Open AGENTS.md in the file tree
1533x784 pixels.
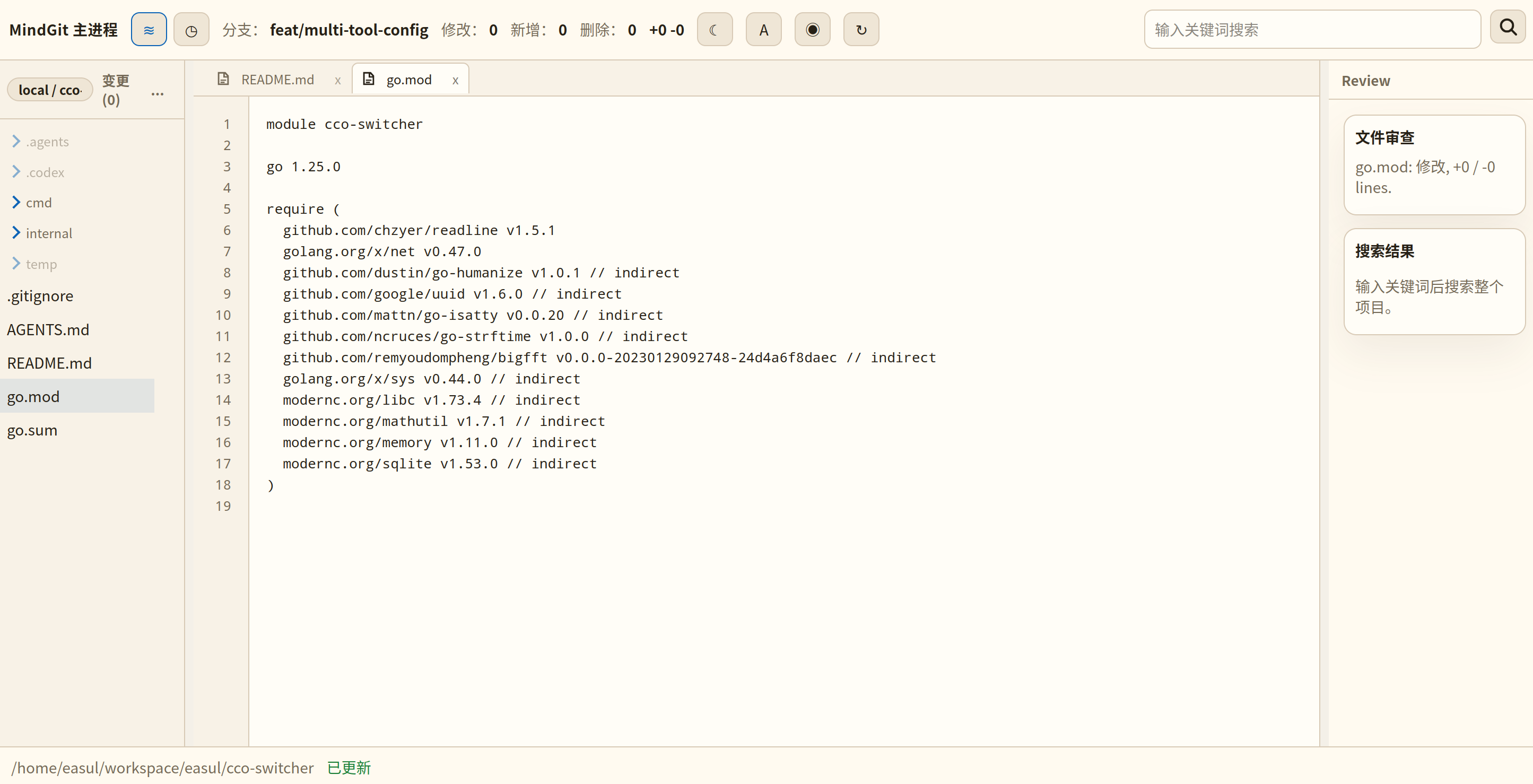click(x=48, y=330)
